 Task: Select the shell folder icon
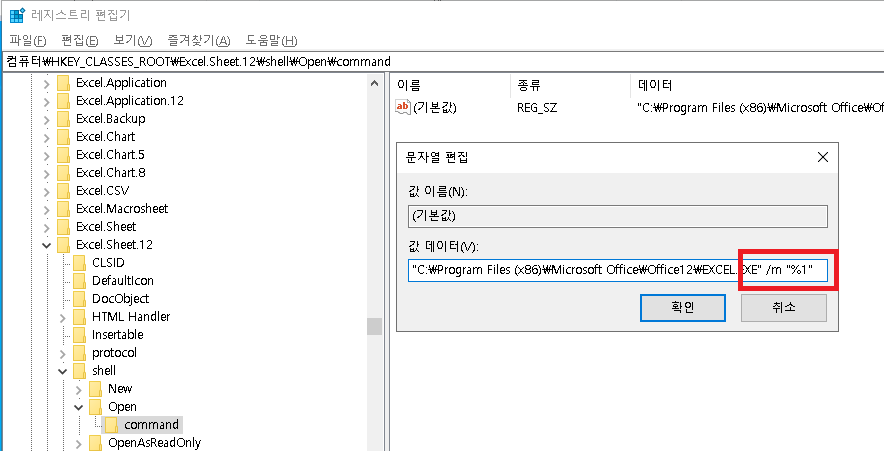(x=79, y=371)
